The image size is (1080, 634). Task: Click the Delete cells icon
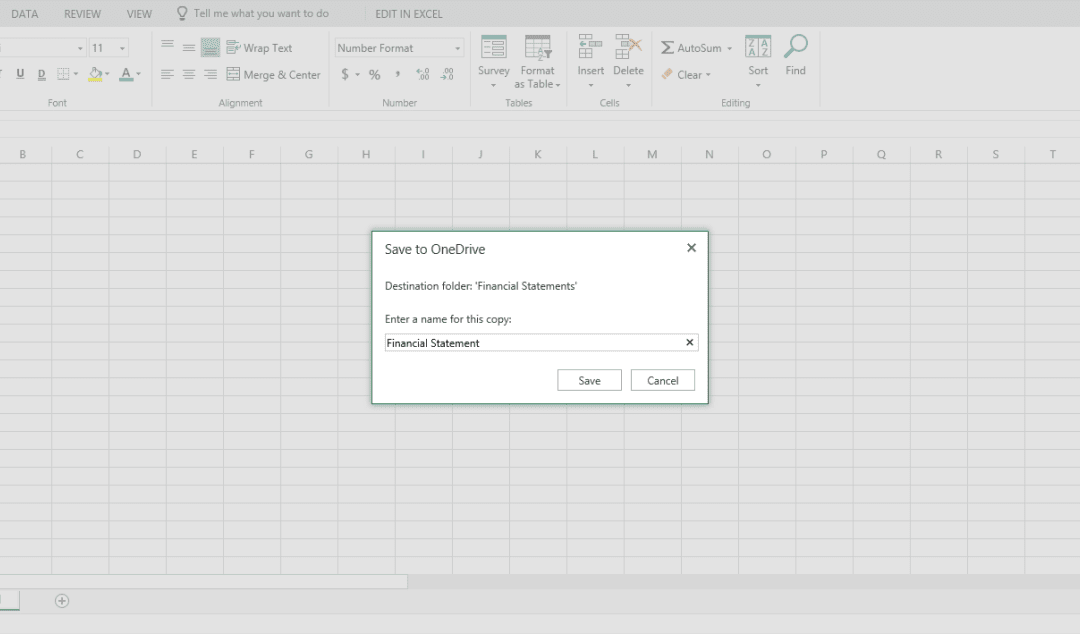point(628,48)
